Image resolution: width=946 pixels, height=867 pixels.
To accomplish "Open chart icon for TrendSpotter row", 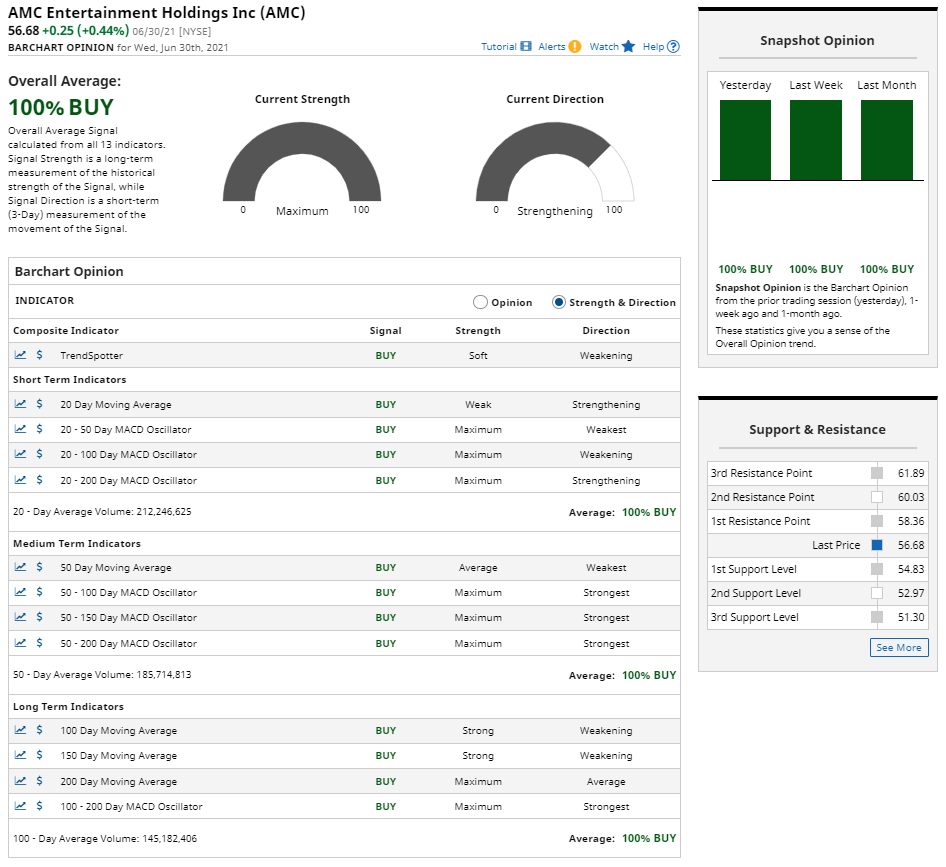I will [21, 355].
